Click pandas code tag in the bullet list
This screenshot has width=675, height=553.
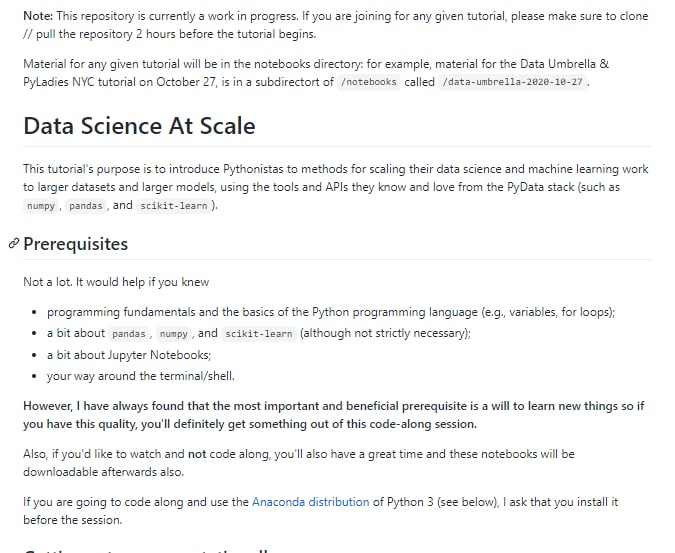click(129, 334)
